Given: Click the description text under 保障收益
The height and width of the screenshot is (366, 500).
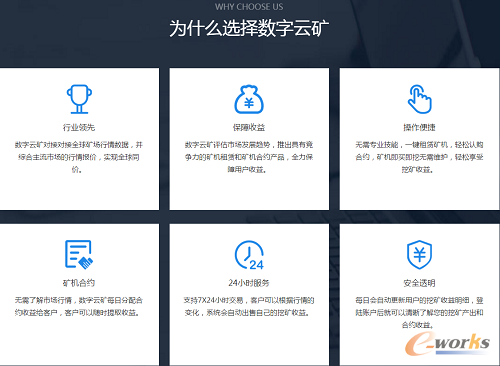Looking at the screenshot, I should 249,157.
